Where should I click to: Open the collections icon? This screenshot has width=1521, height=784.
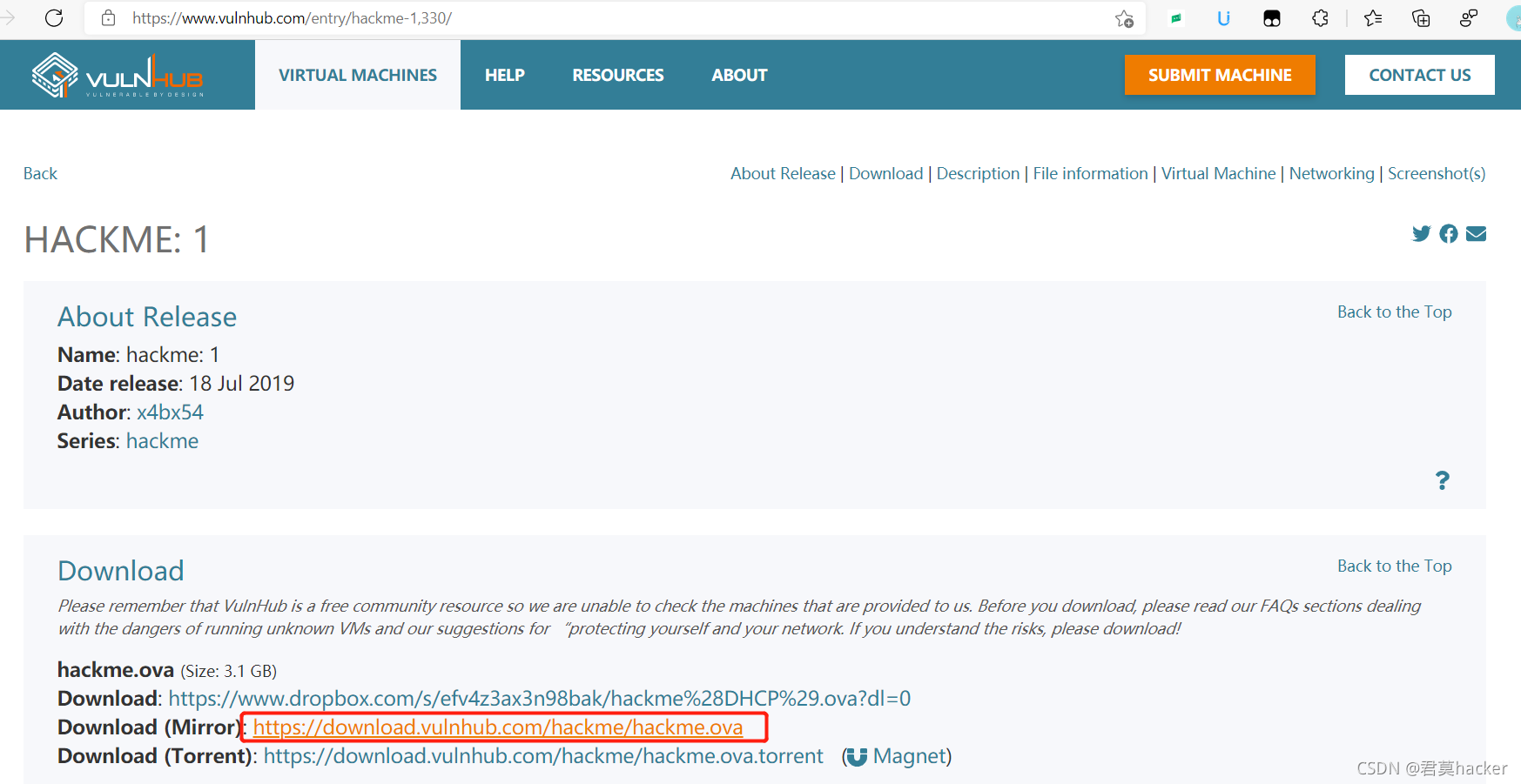pyautogui.click(x=1421, y=18)
